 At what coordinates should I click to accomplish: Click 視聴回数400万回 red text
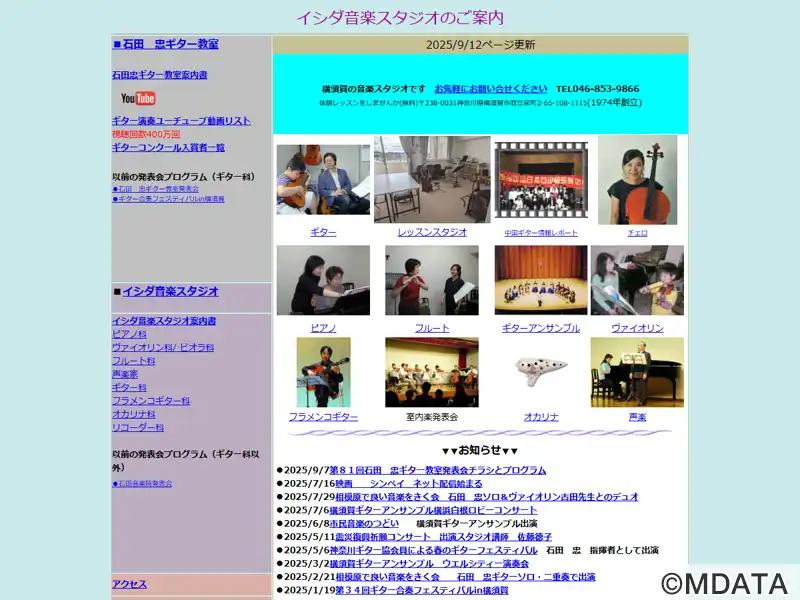pyautogui.click(x=146, y=134)
